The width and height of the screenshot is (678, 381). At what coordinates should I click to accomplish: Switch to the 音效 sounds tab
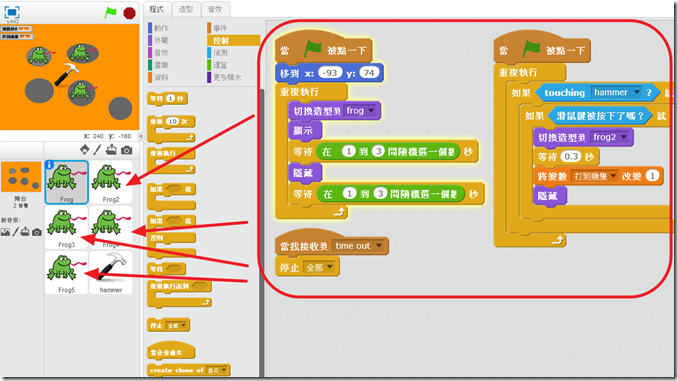pos(215,9)
